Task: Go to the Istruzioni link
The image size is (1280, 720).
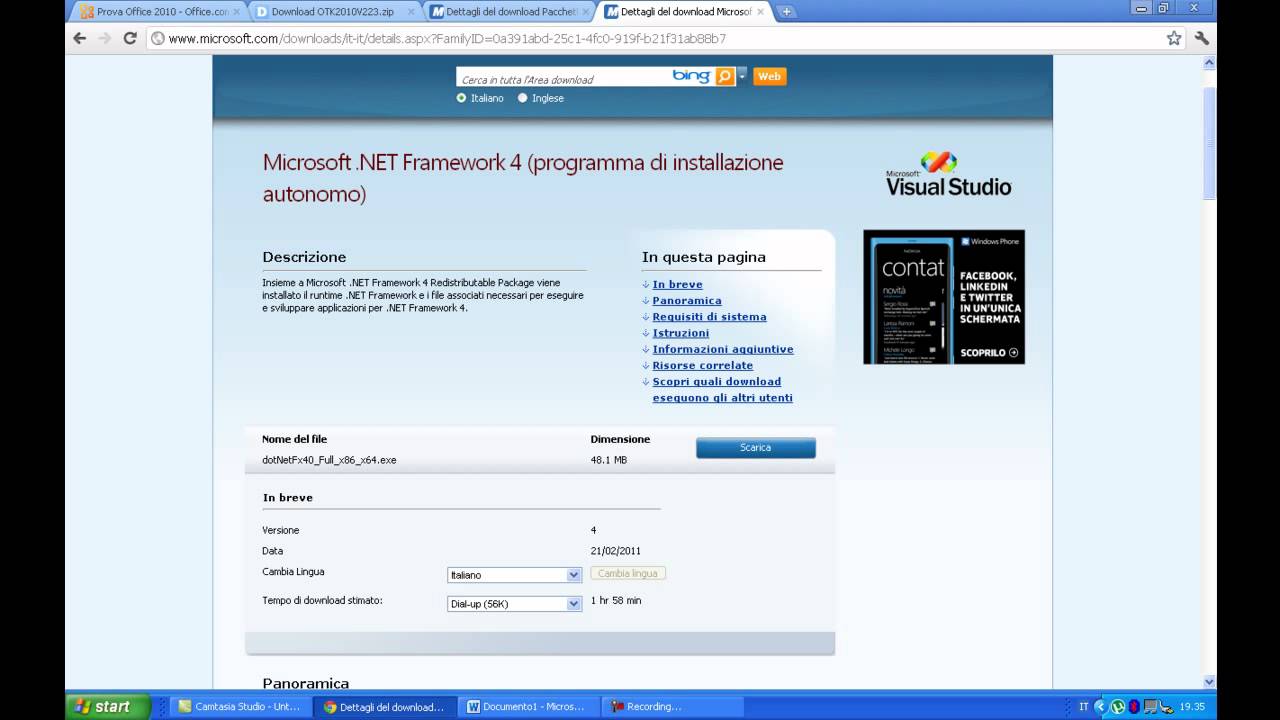Action: tap(681, 333)
